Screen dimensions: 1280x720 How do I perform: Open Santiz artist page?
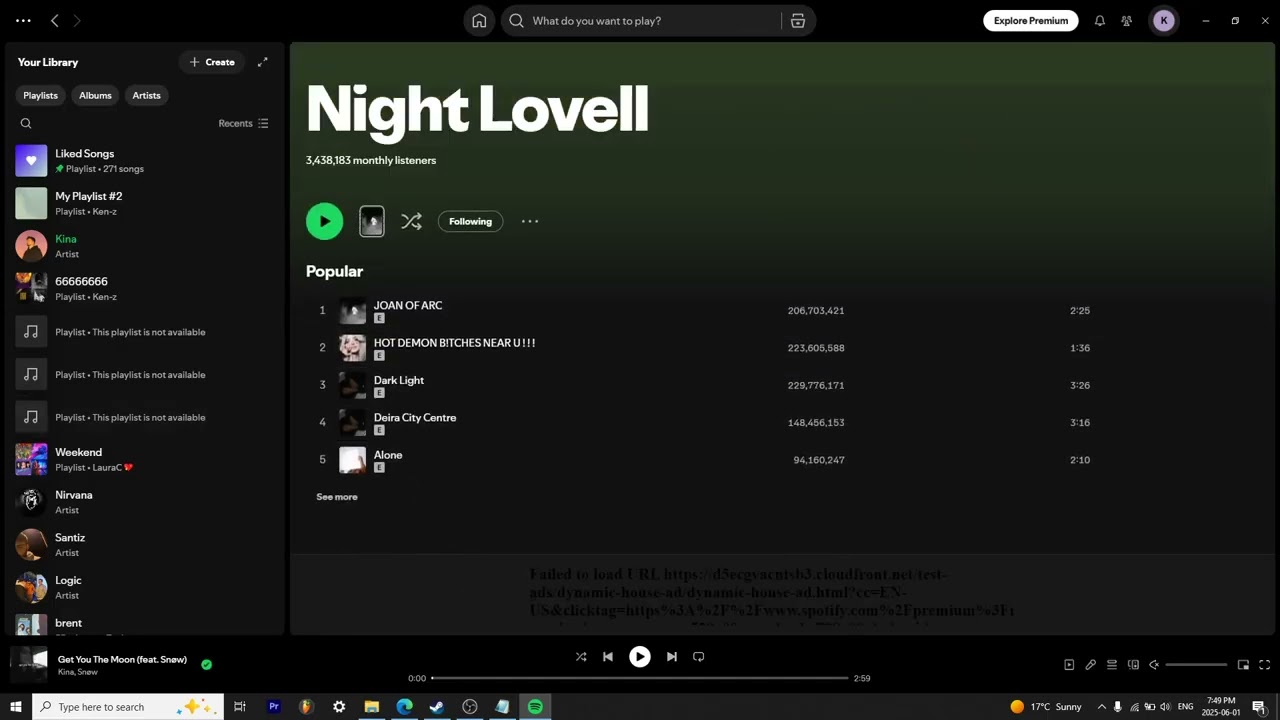click(x=145, y=545)
